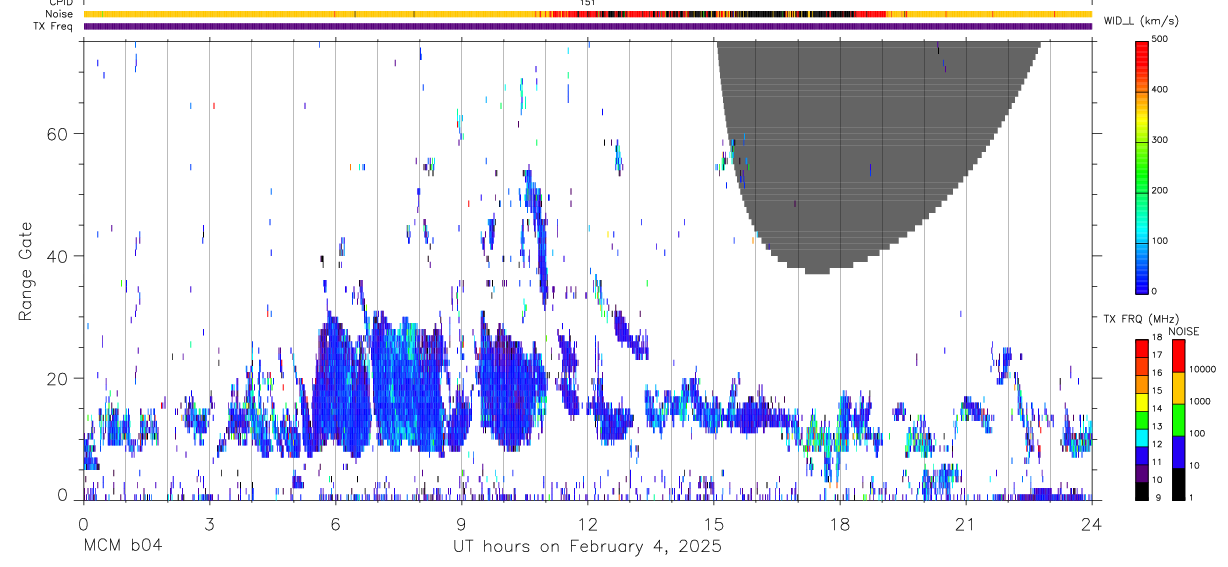Image resolution: width=1228 pixels, height=567 pixels.
Task: Click the '200' value on WID color bar
Action: click(x=1161, y=190)
